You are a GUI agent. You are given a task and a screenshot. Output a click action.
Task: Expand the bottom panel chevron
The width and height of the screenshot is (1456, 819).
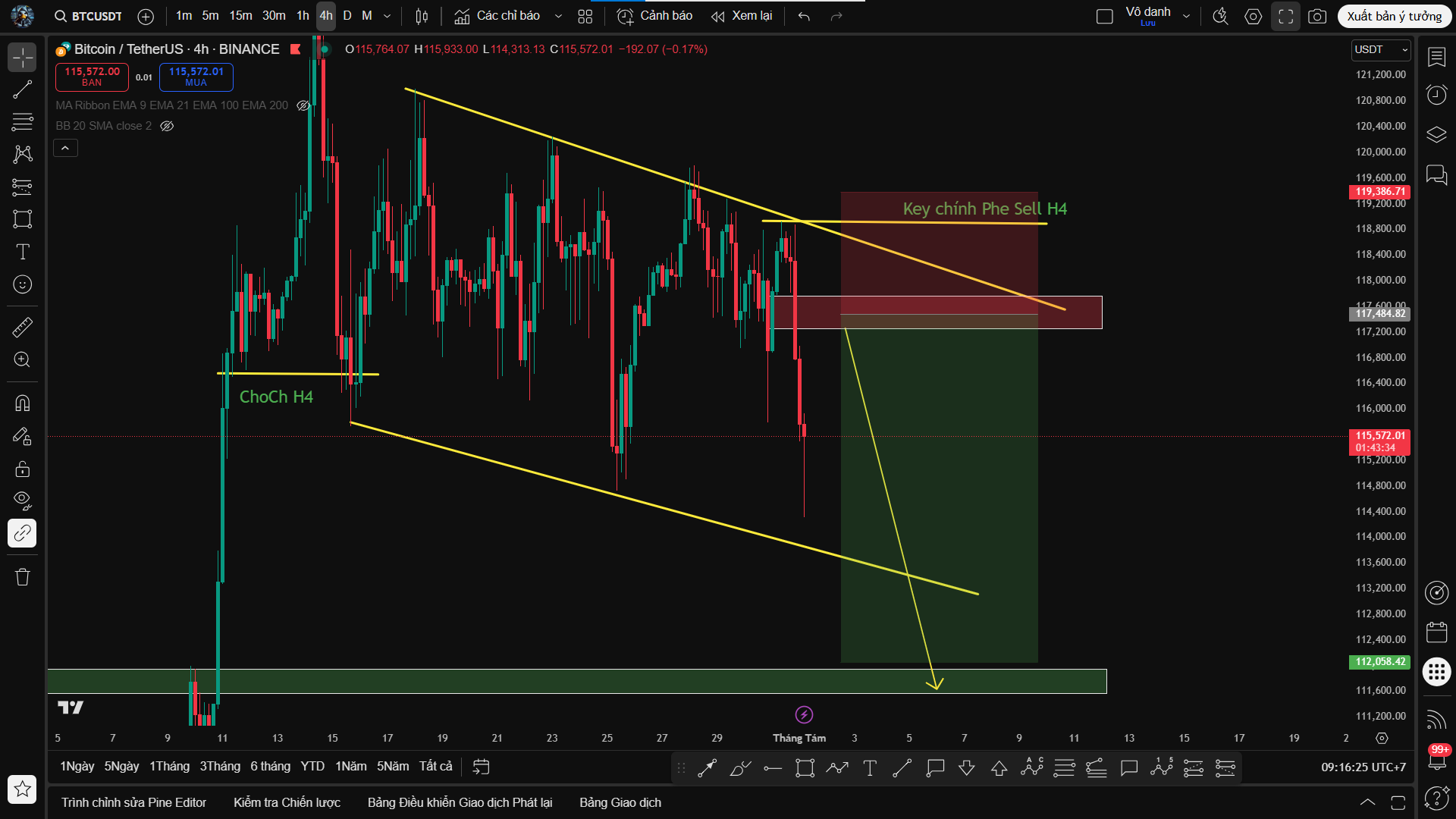pyautogui.click(x=1367, y=802)
